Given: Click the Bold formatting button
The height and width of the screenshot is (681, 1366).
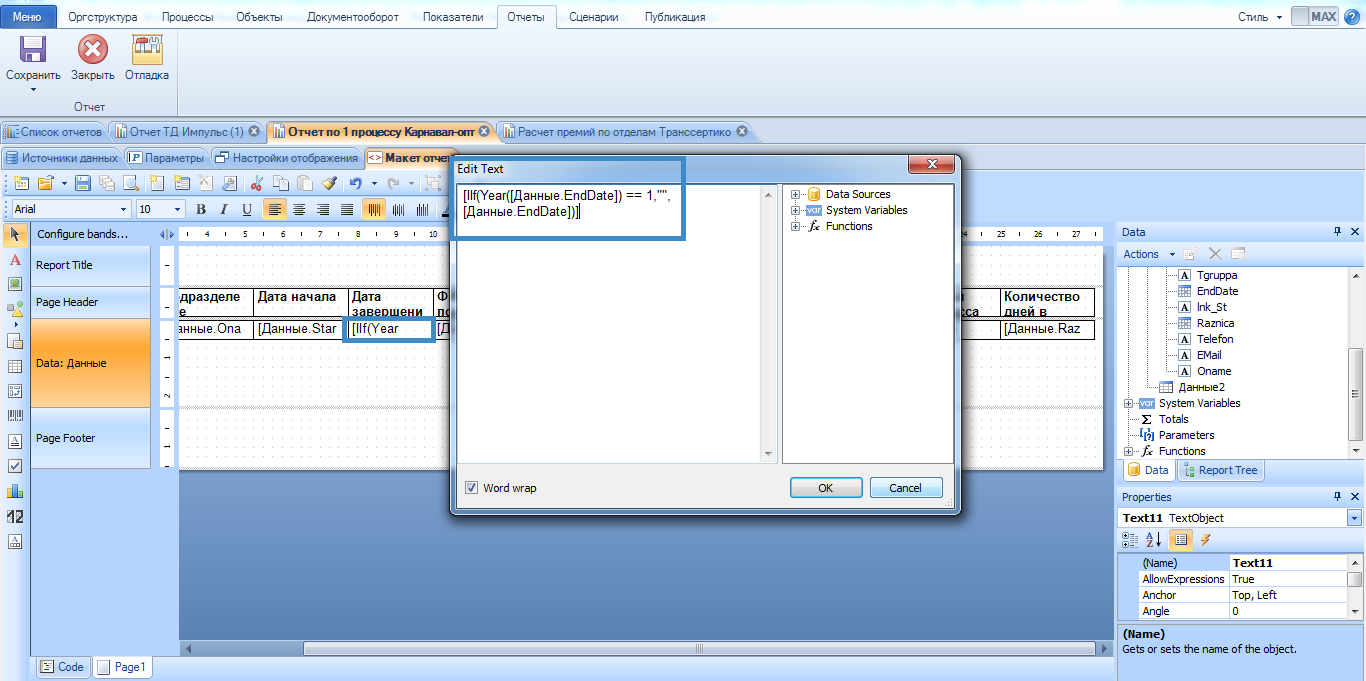Looking at the screenshot, I should (200, 209).
